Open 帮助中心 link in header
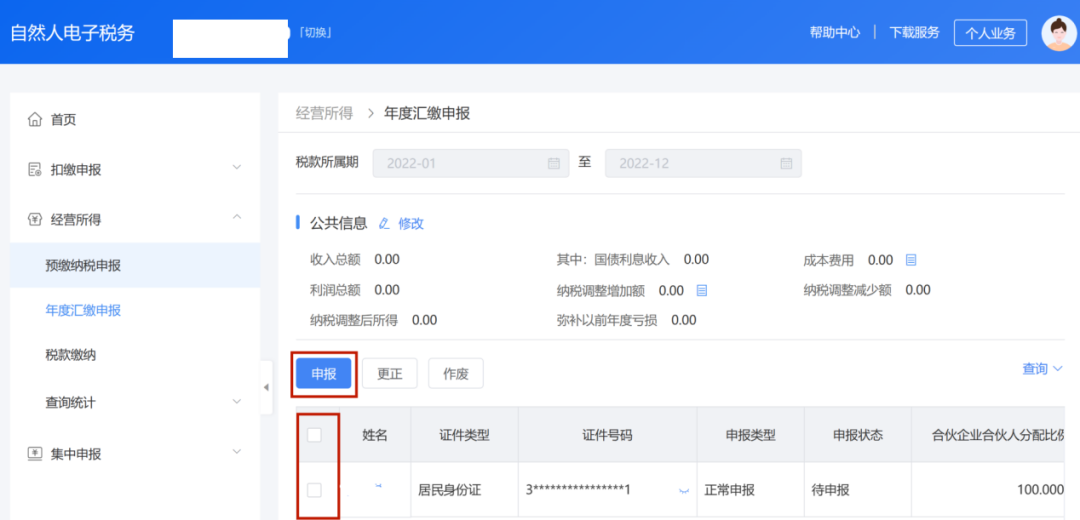The width and height of the screenshot is (1080, 520). click(x=835, y=32)
